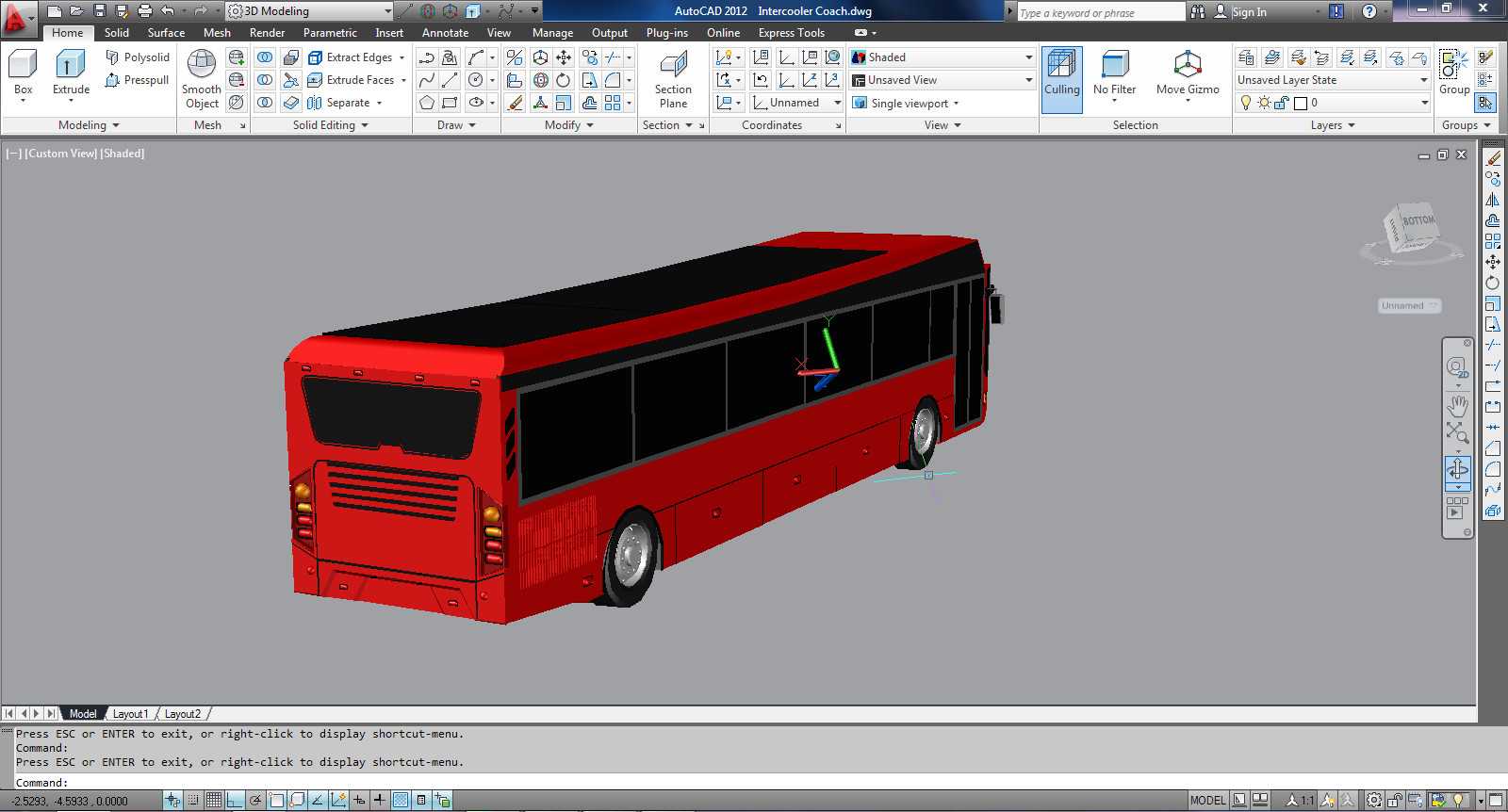Viewport: 1508px width, 812px height.
Task: Expand the Modeling panel
Action: tap(89, 125)
